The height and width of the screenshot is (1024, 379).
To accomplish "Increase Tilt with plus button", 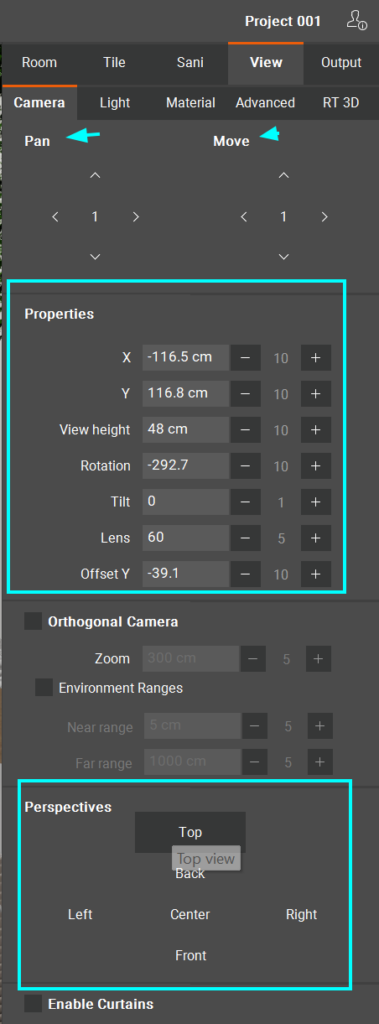I will (x=316, y=502).
